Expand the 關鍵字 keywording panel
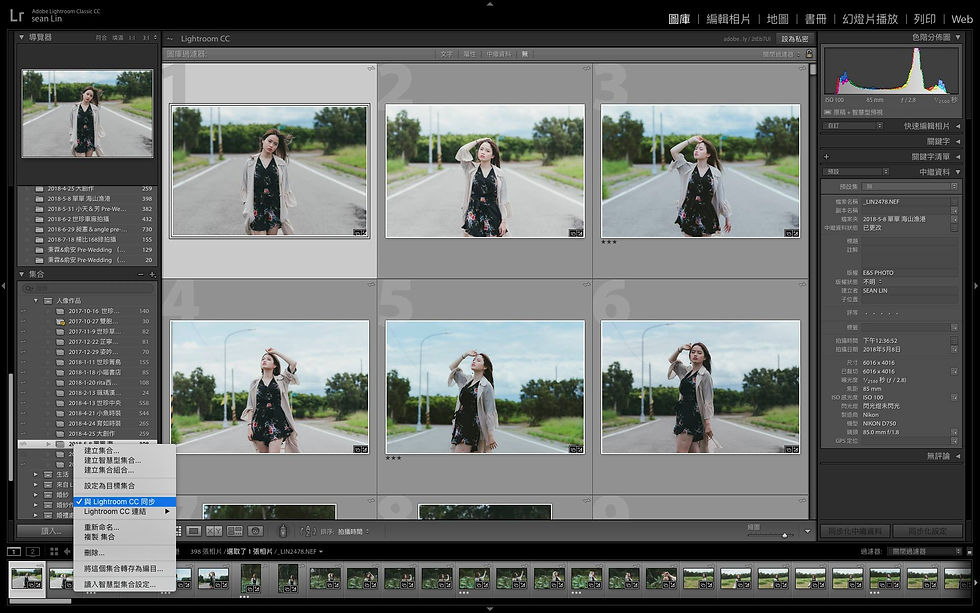This screenshot has height=613, width=980. pyautogui.click(x=958, y=142)
